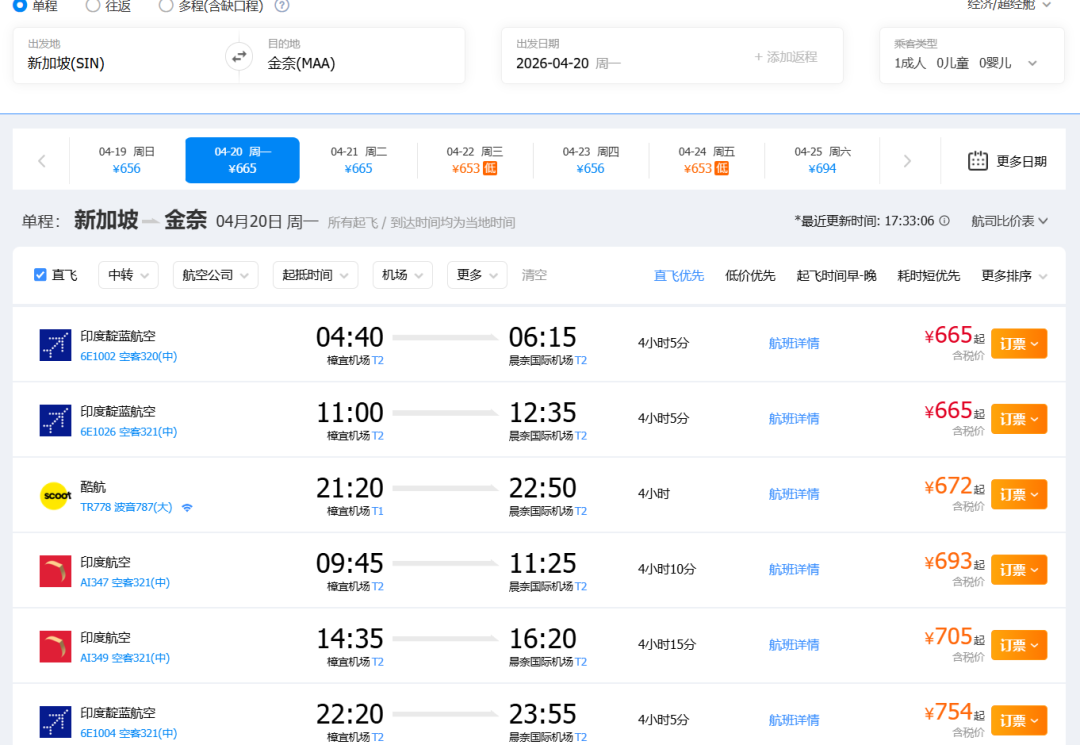1080x745 pixels.
Task: Click the Scoot airline logo
Action: pos(55,495)
